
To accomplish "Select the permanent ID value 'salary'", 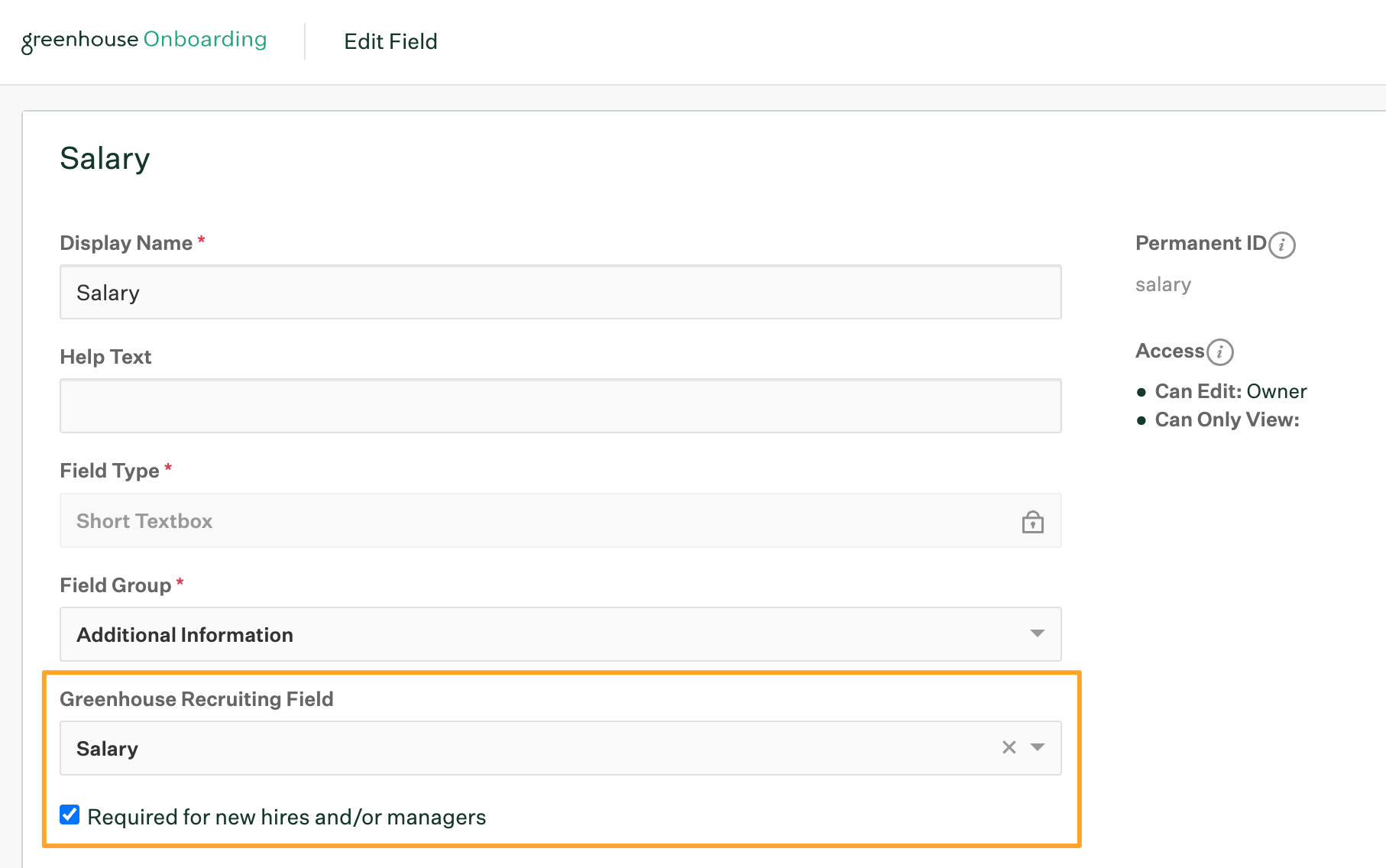I will [1163, 285].
